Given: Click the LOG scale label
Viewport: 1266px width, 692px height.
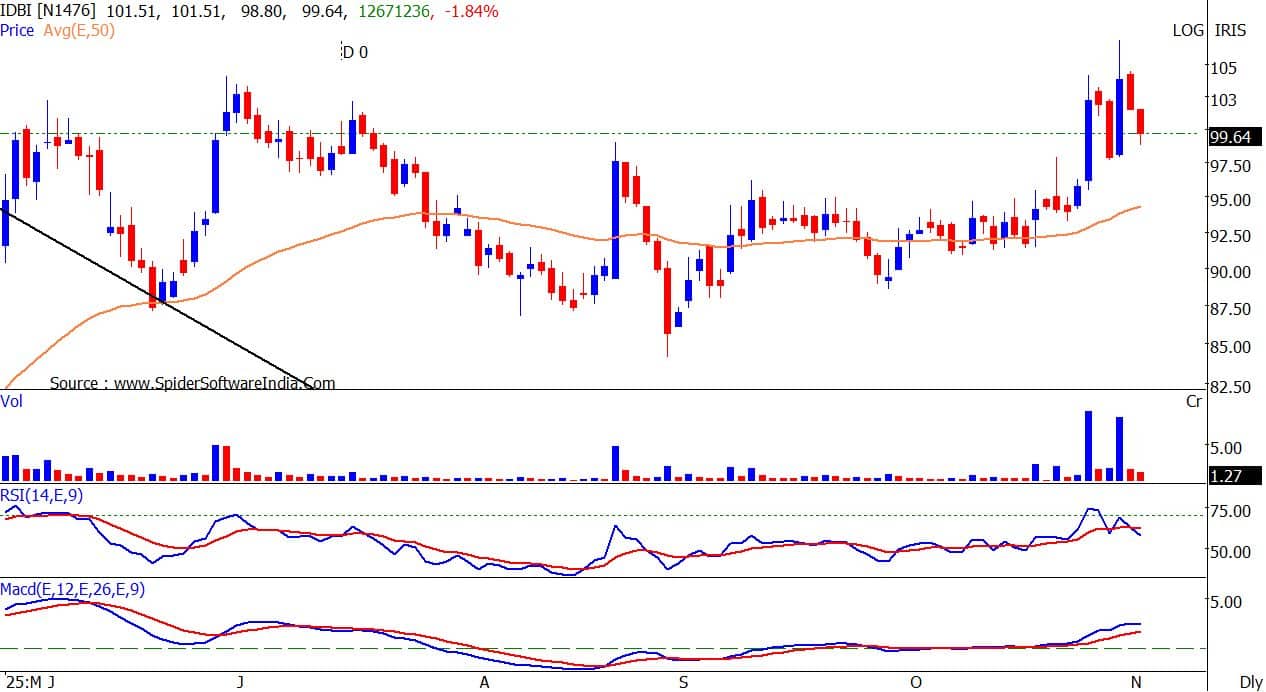Looking at the screenshot, I should coord(1188,30).
